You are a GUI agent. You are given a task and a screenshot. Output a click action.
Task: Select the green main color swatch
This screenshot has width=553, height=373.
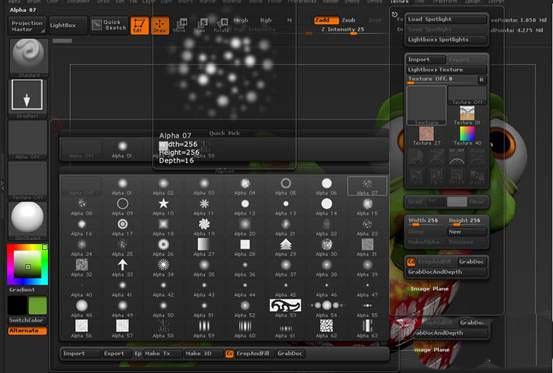tap(37, 305)
